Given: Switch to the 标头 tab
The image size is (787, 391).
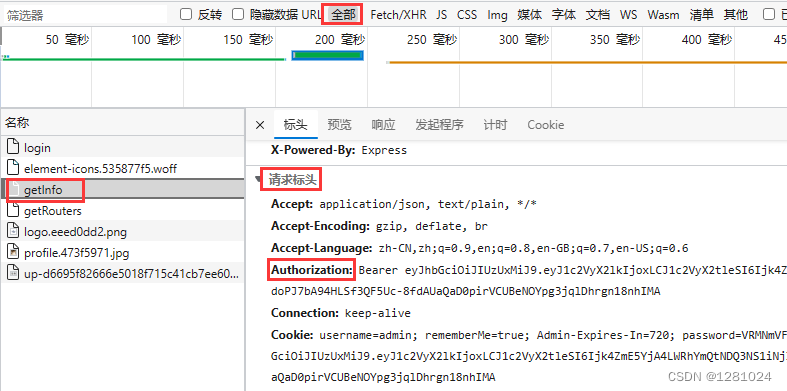Looking at the screenshot, I should pyautogui.click(x=296, y=124).
